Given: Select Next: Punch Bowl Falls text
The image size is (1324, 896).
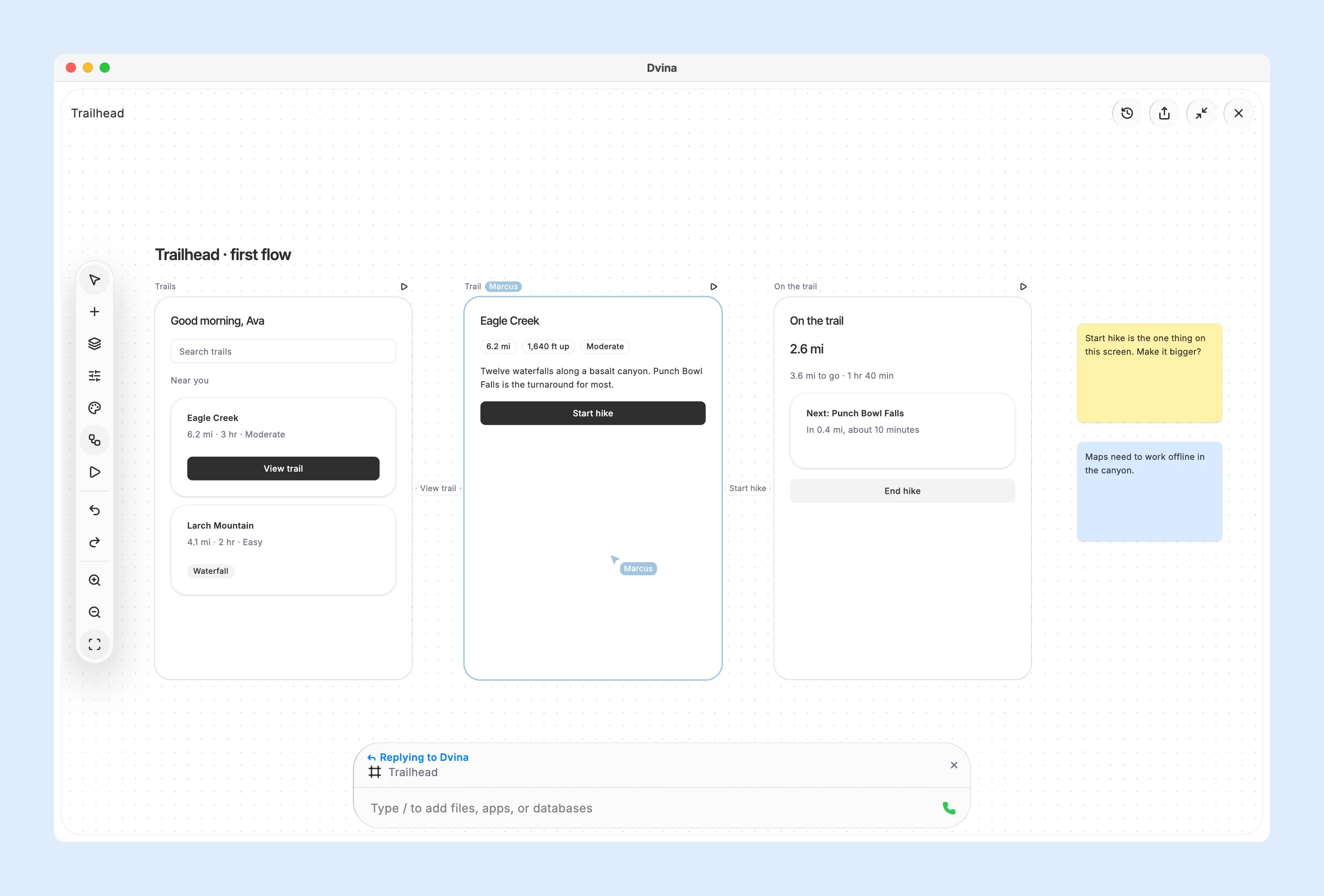Looking at the screenshot, I should tap(855, 413).
